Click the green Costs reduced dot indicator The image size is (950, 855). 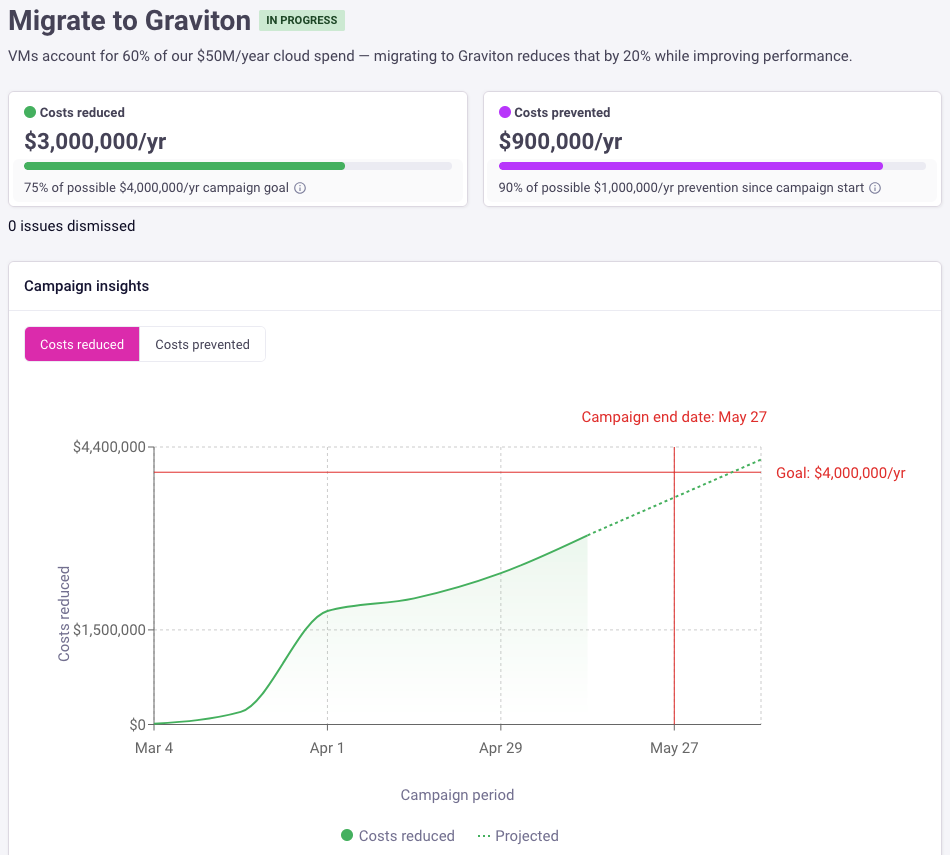[x=30, y=112]
